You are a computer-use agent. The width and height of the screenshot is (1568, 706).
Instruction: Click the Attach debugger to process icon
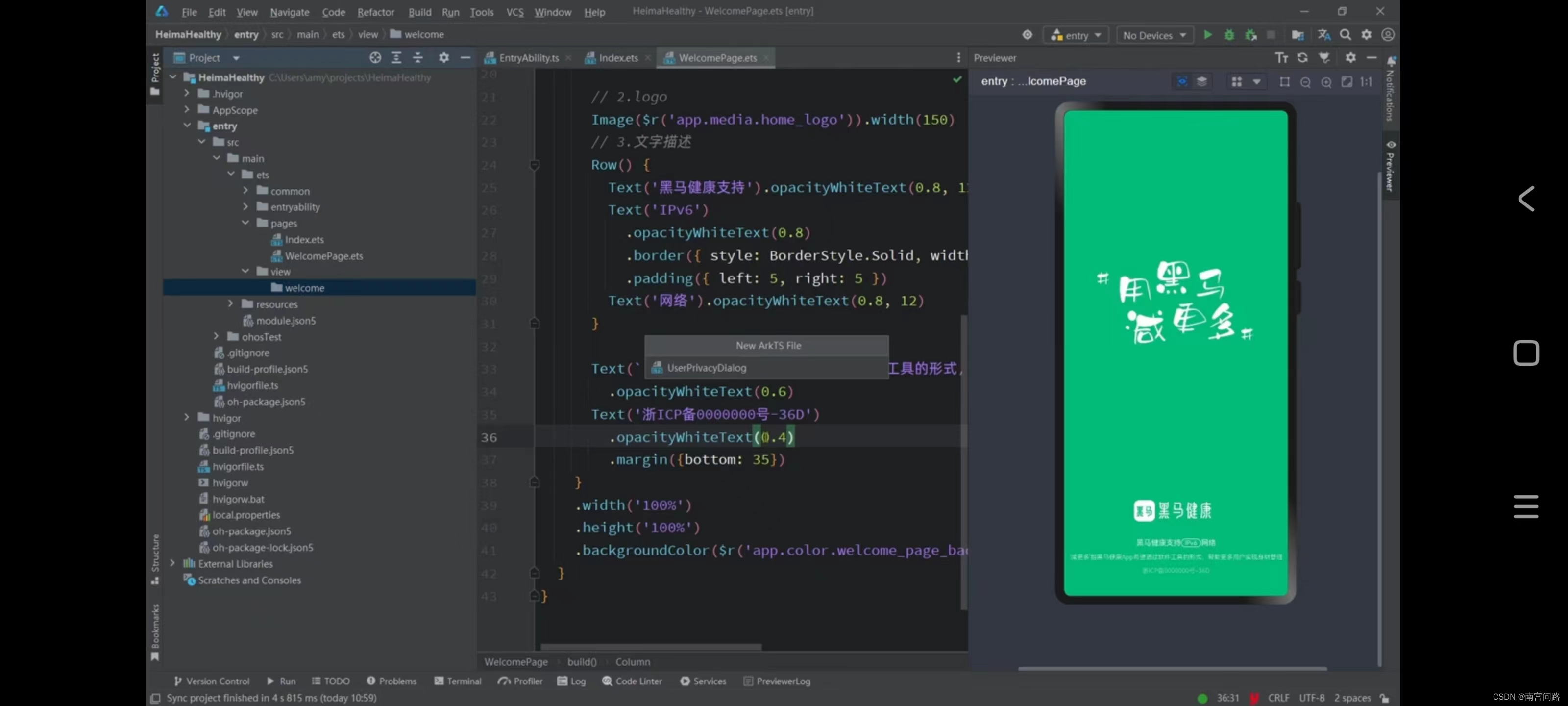point(1251,35)
